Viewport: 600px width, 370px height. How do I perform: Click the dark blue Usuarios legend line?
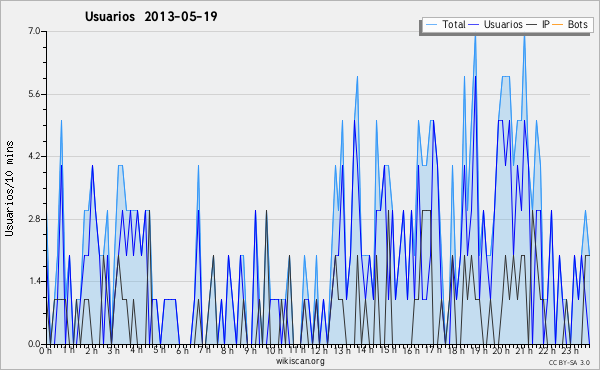(474, 25)
